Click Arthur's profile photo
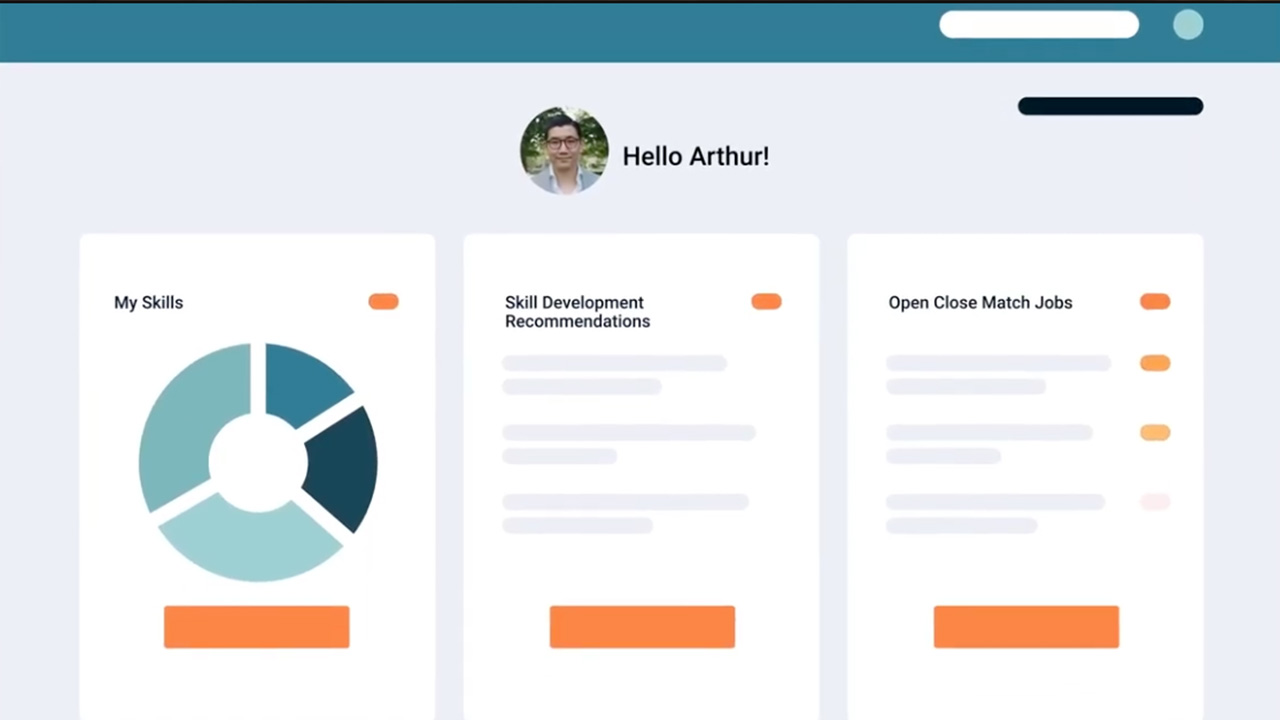 pos(564,150)
